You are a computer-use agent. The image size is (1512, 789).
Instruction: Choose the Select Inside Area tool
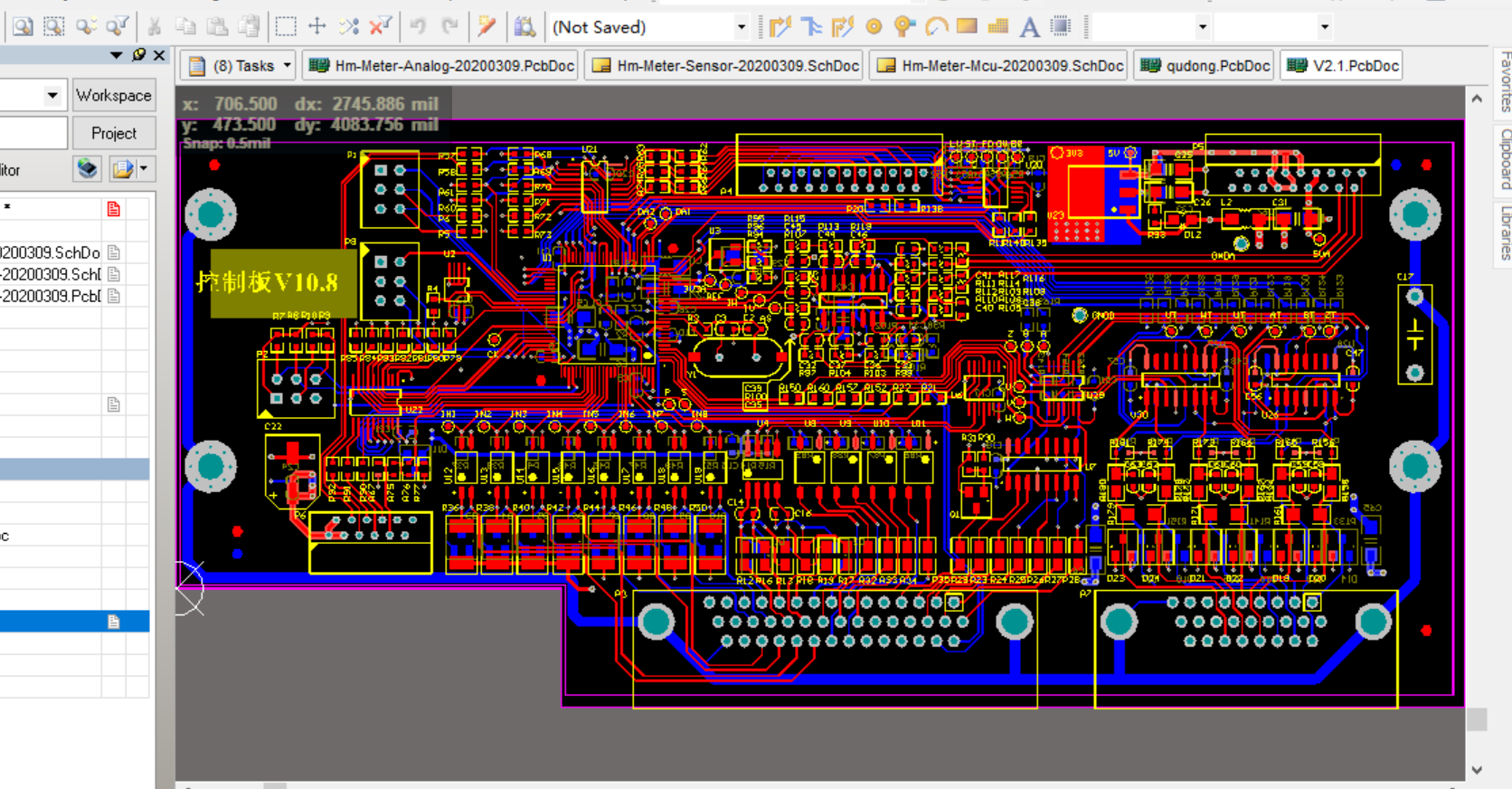tap(286, 26)
